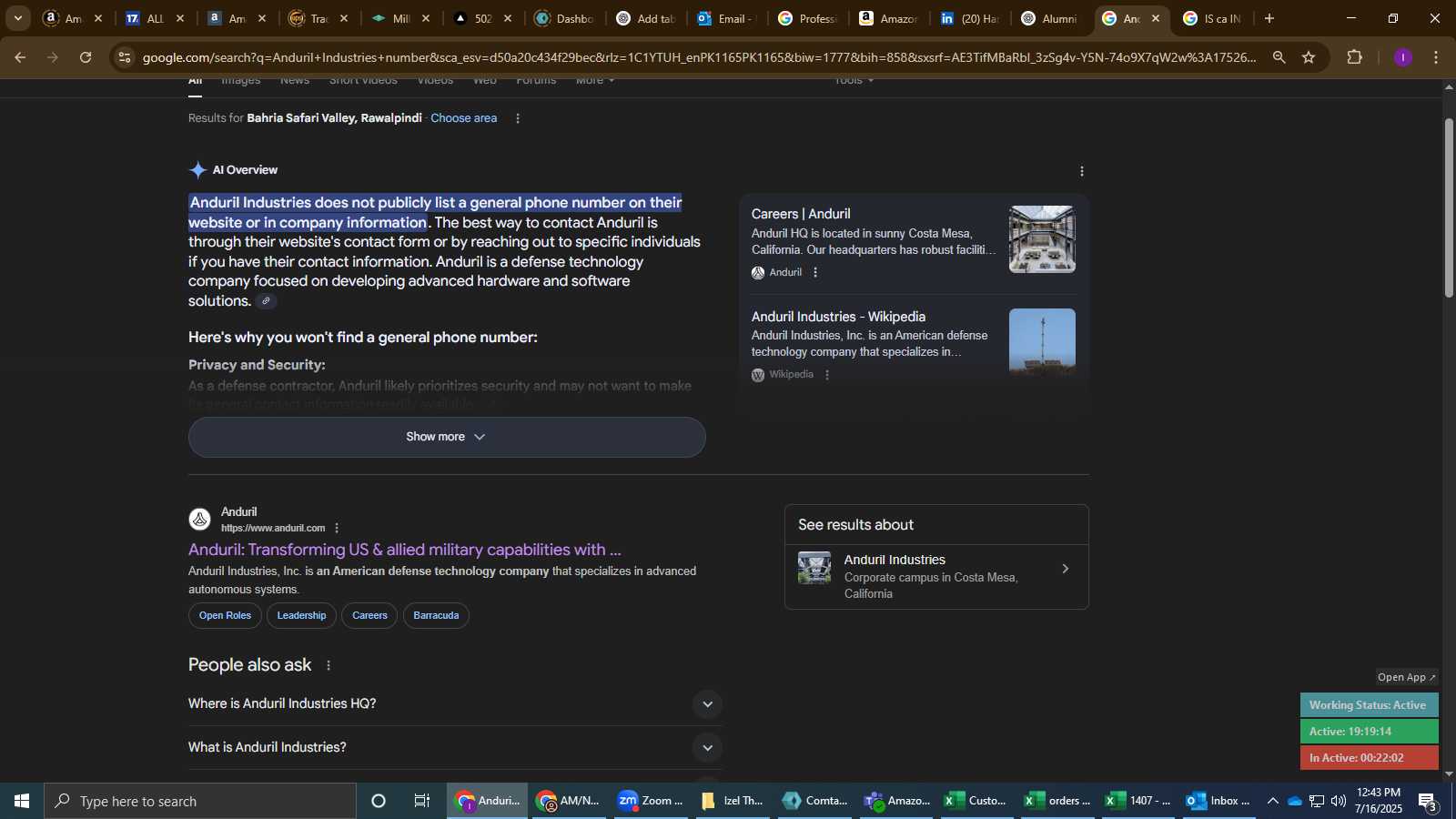Open the Chrome profile avatar
Viewport: 1456px width, 819px height.
(1402, 57)
